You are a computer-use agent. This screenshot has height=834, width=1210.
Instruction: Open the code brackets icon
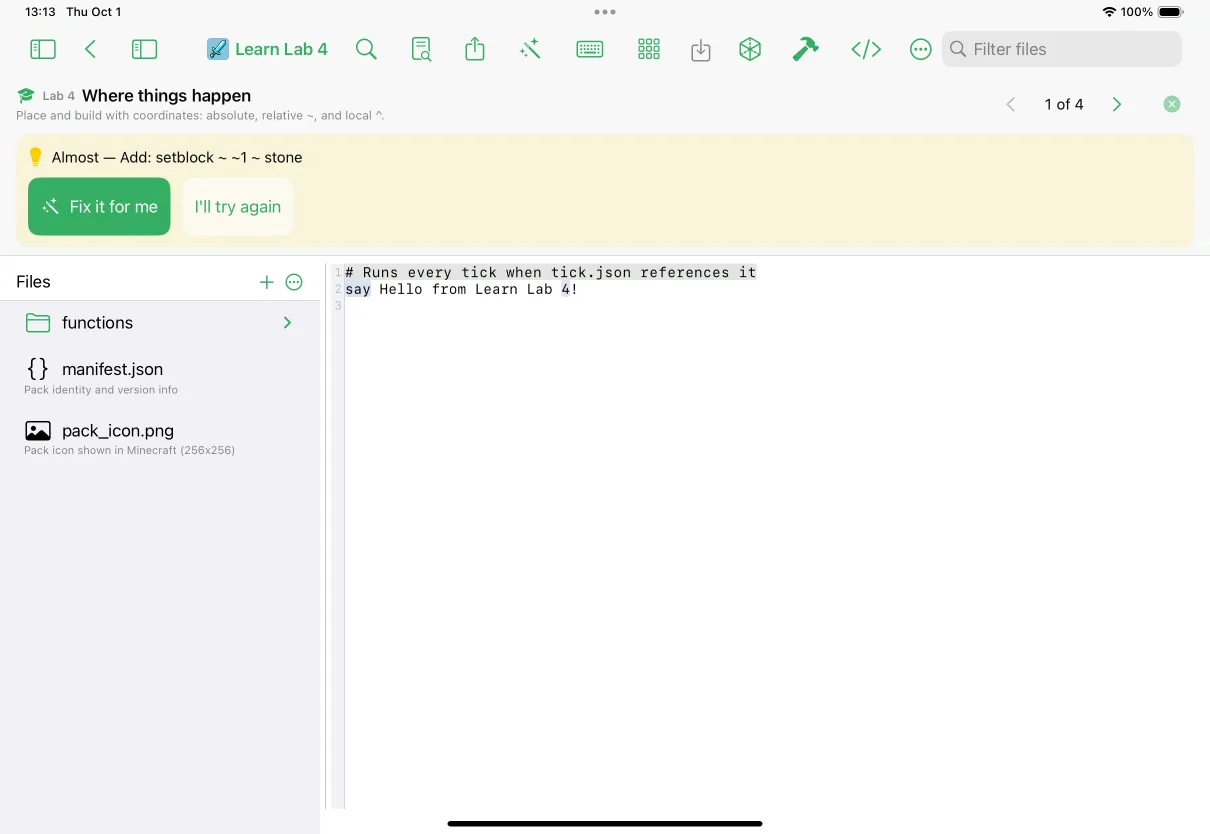[x=866, y=49]
